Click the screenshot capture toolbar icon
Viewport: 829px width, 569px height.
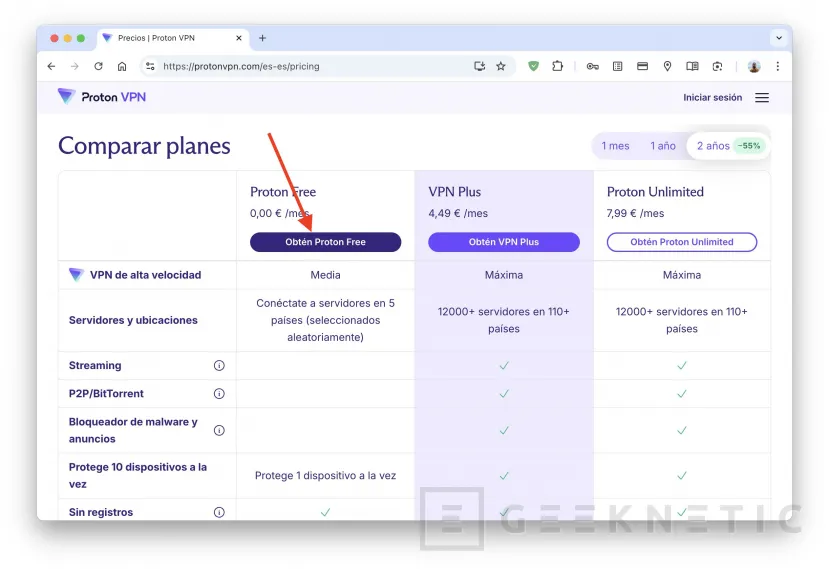pyautogui.click(x=717, y=66)
